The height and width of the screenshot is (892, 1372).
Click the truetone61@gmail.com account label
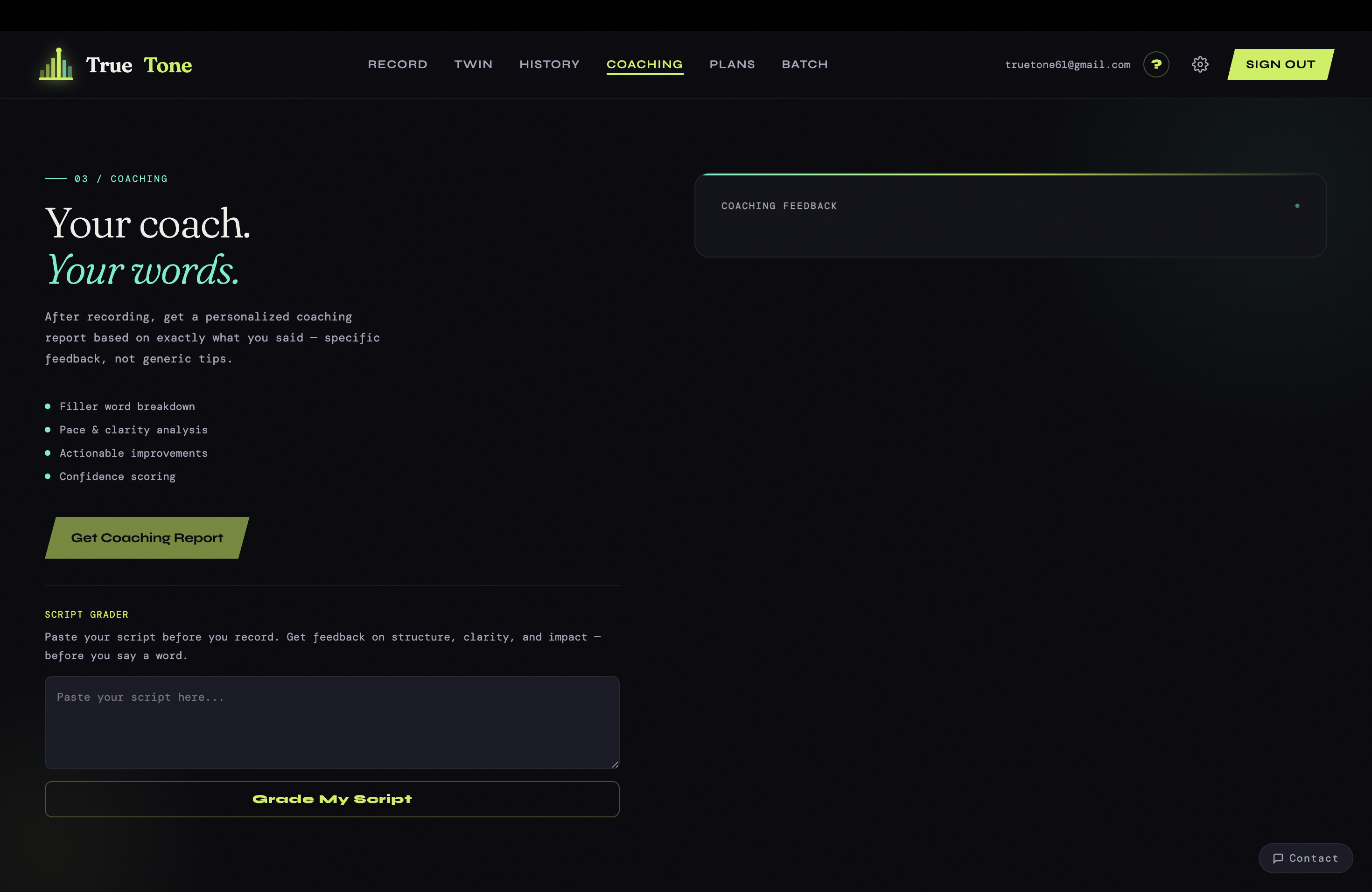1067,64
